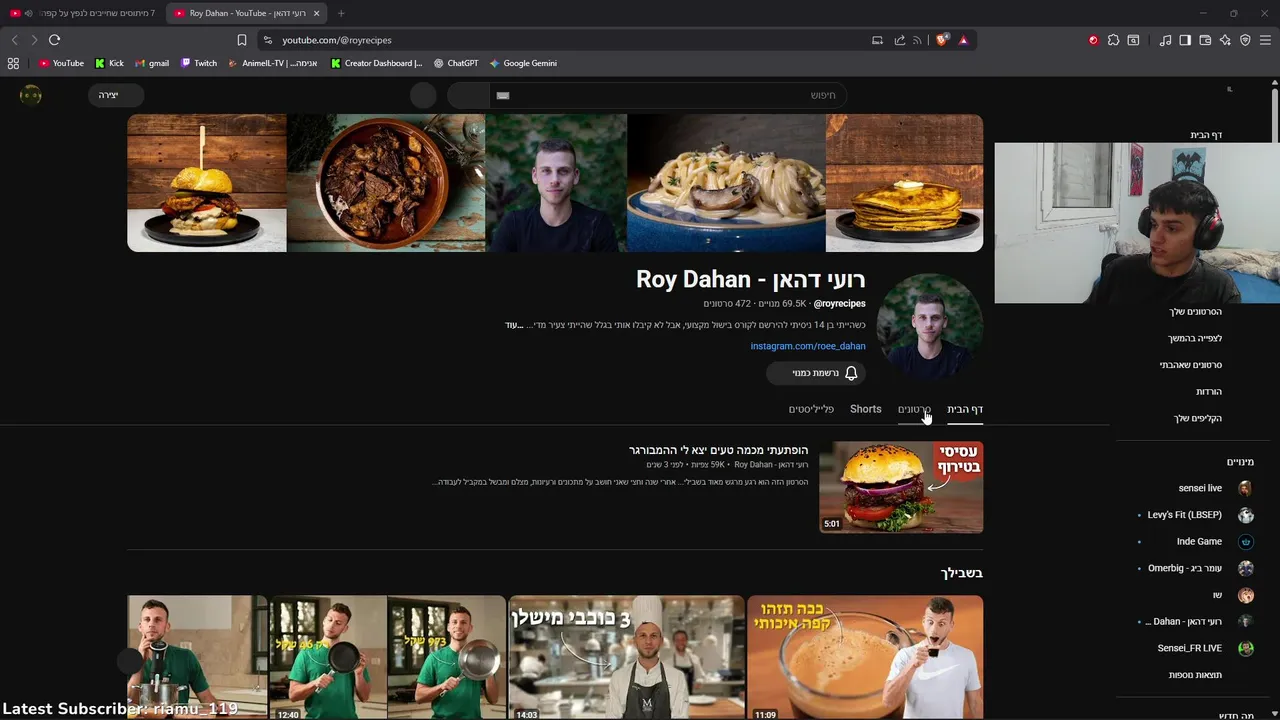
Task: Open the ChatGPT bookmark
Action: 456,63
